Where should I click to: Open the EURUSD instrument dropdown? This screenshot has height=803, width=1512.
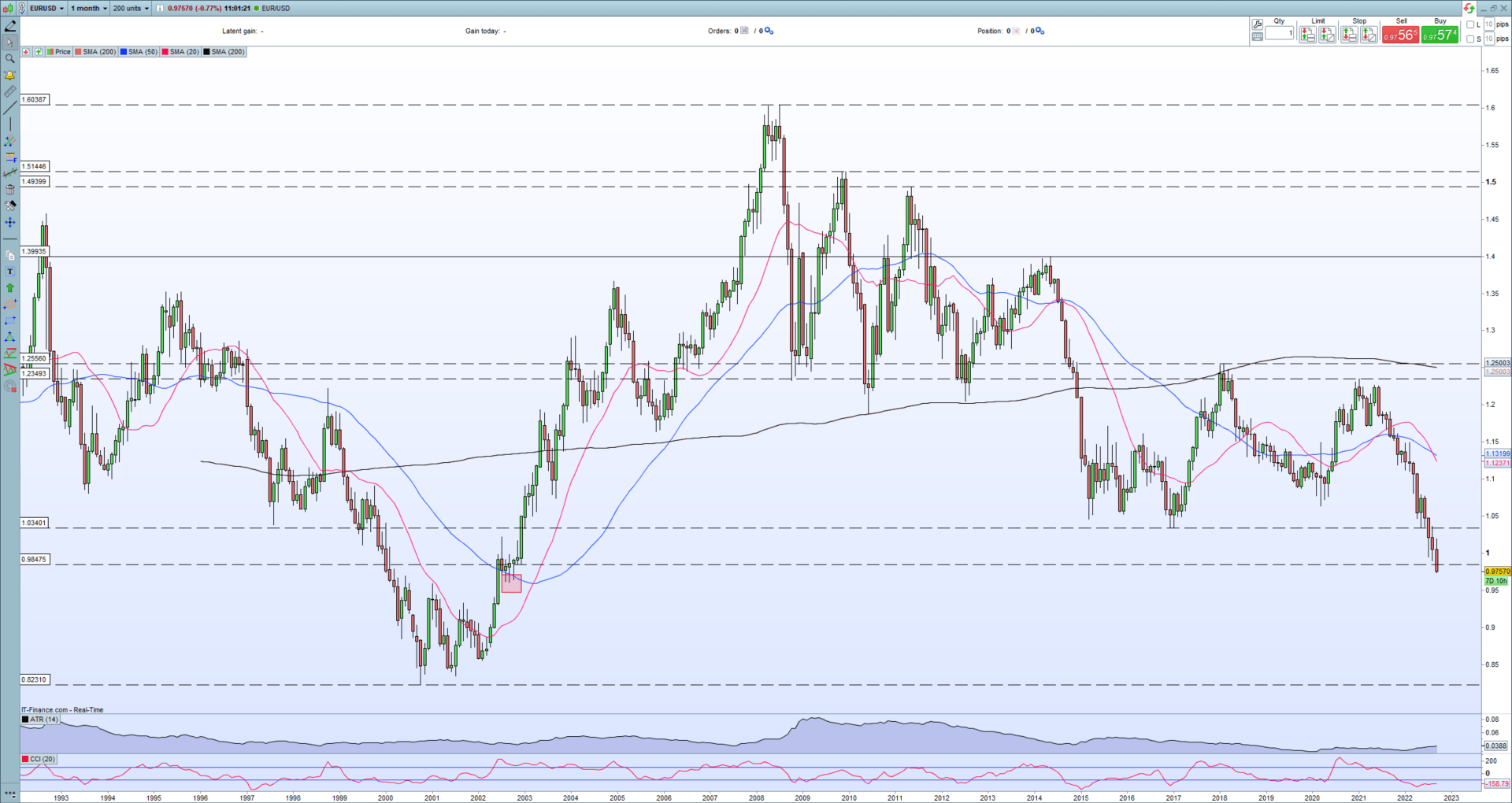[46, 8]
